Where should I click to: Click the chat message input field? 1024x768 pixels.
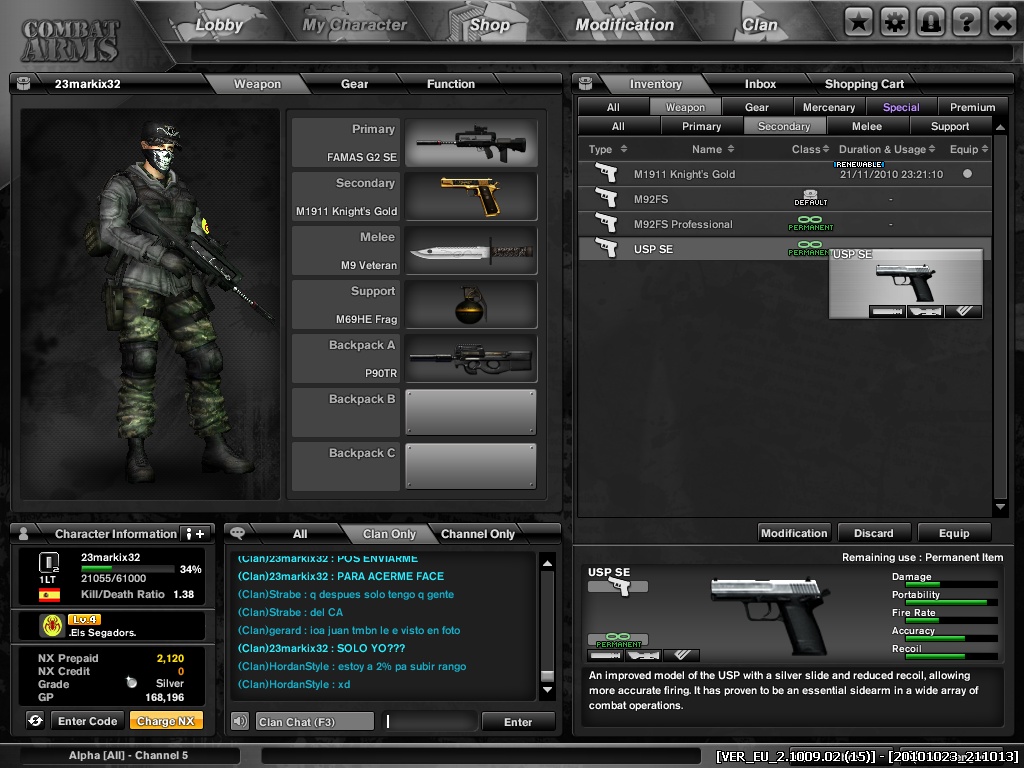430,721
